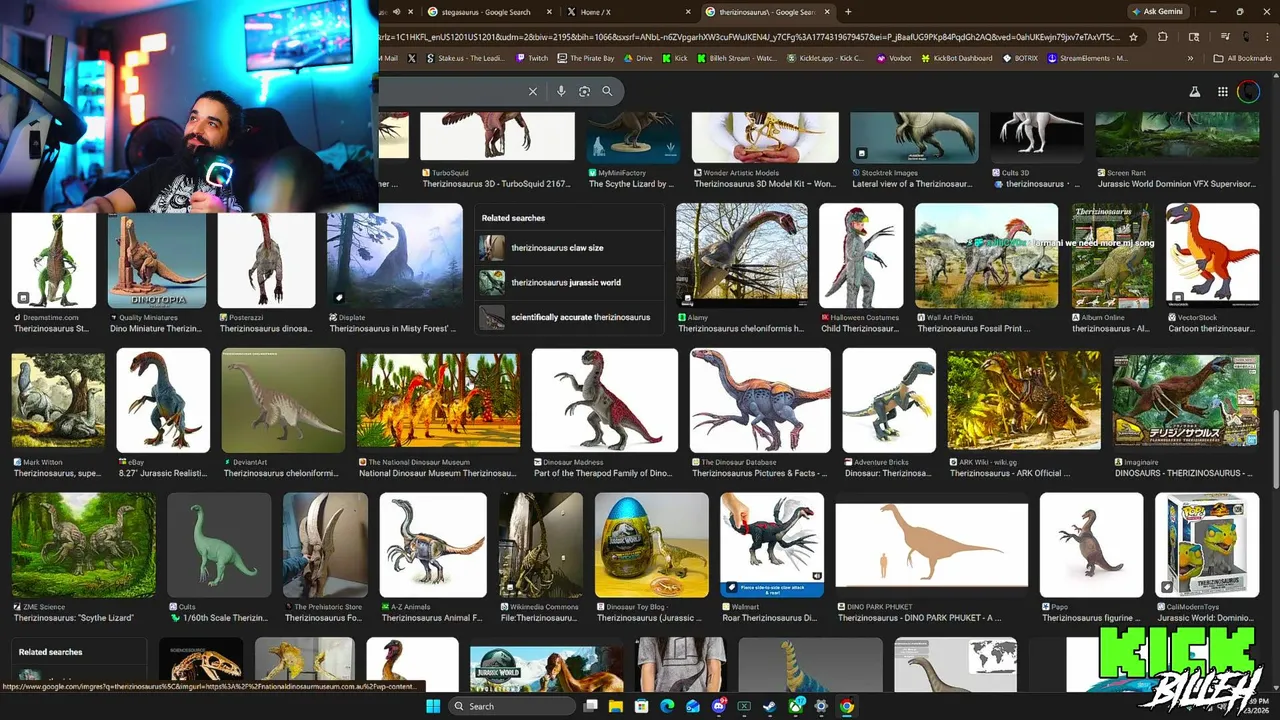Open the Kick bookmark
Screen dimensions: 1280x720
point(675,58)
